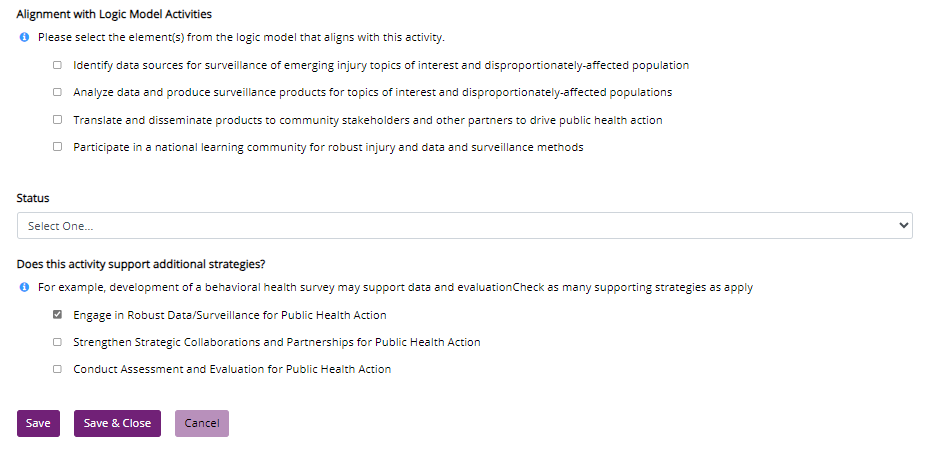Click the 'Translate and disseminate products' label text
Viewport: 925px width, 452px height.
click(367, 120)
